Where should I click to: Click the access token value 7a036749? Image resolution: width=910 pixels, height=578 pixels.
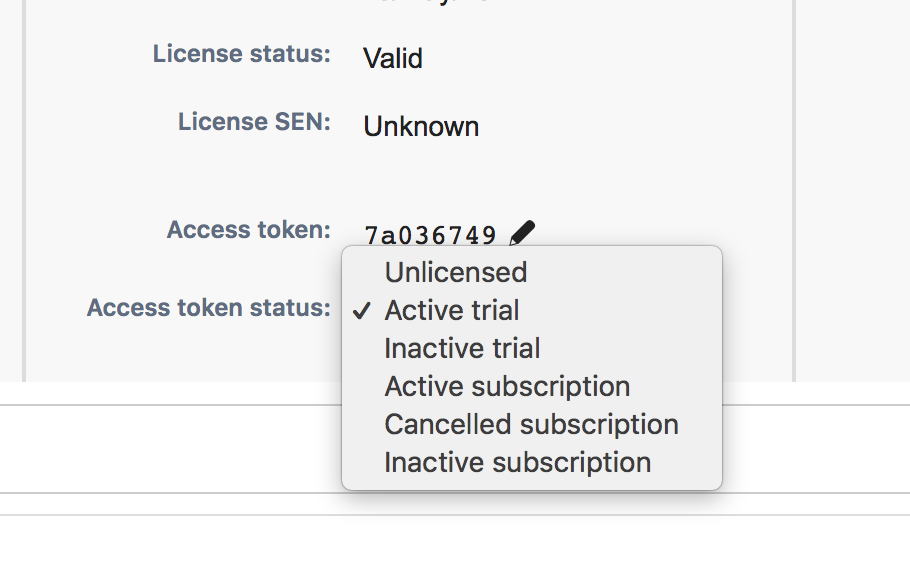[430, 235]
